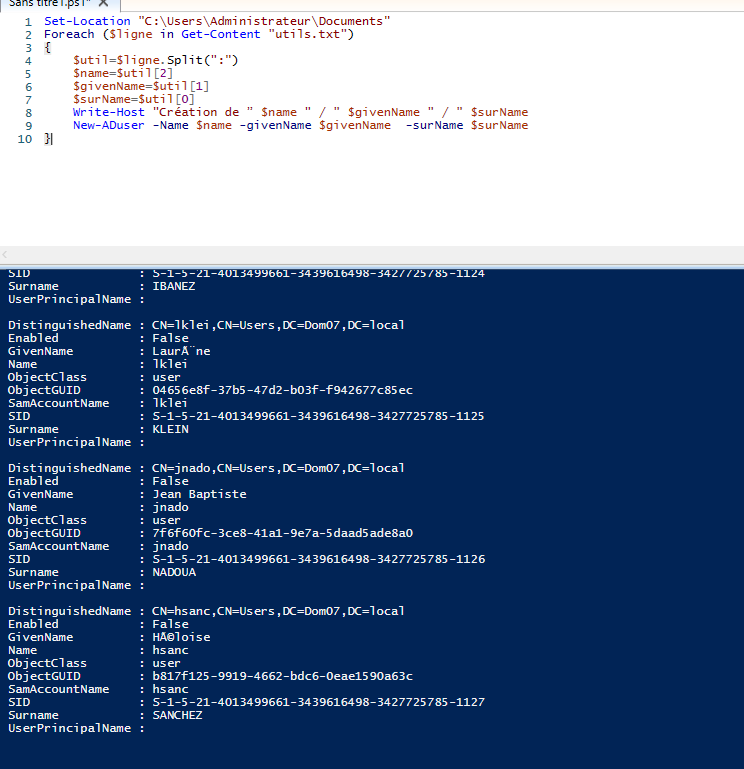Screen dimensions: 744x769
Task: Click the -surName parameter on line 9
Action: click(x=434, y=126)
